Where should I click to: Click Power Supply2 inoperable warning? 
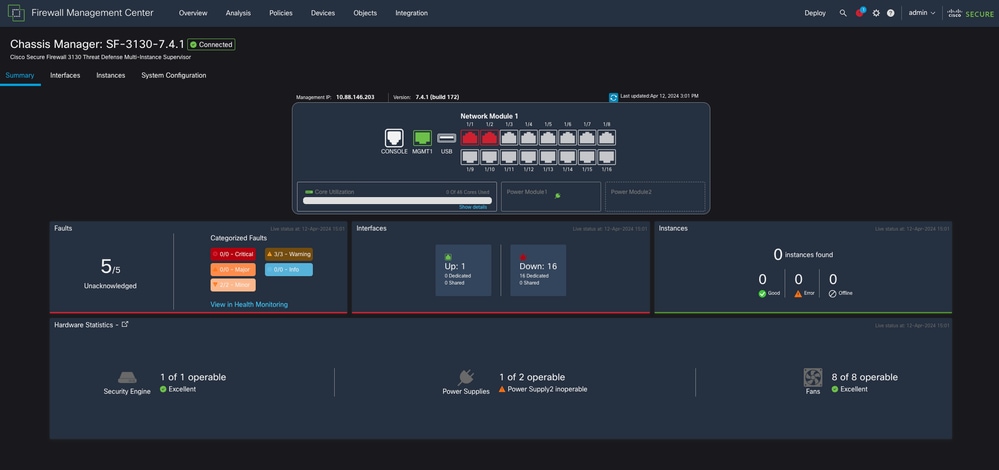click(x=543, y=389)
